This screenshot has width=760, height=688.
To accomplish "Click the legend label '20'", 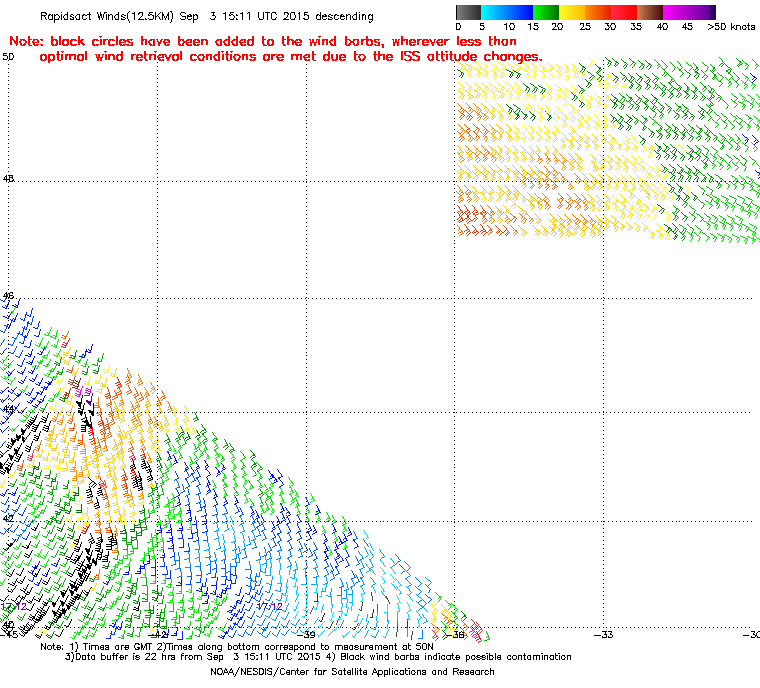I will (557, 27).
